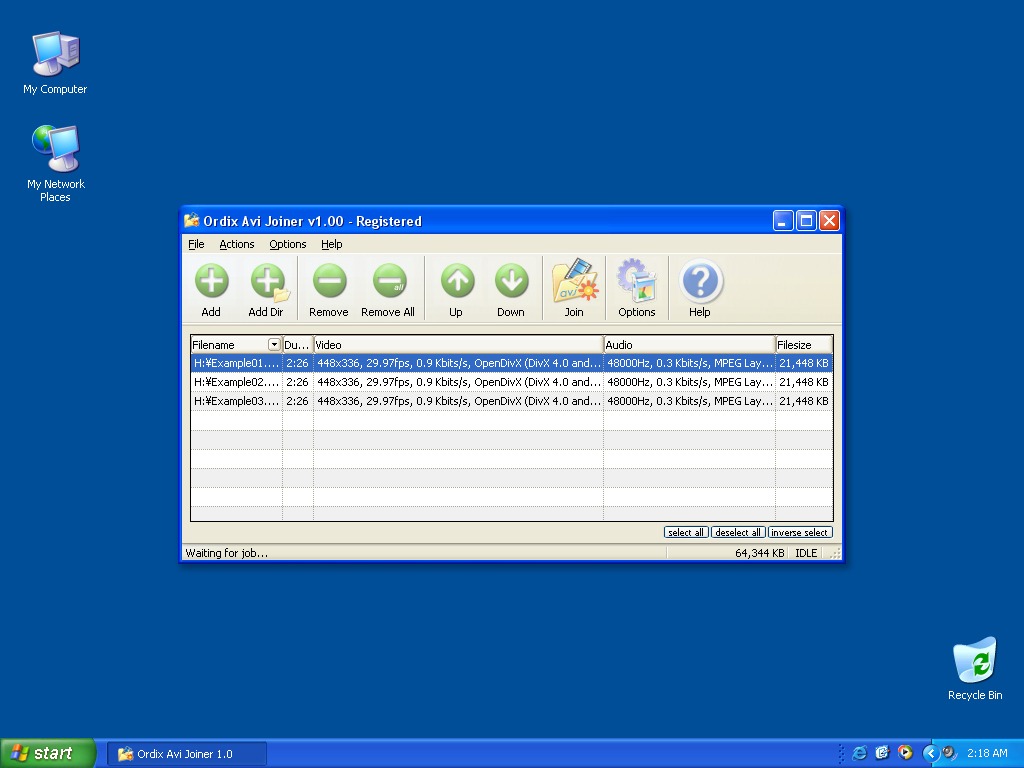Image resolution: width=1024 pixels, height=768 pixels.
Task: Expand hidden tray icons with the arrow
Action: tap(931, 753)
